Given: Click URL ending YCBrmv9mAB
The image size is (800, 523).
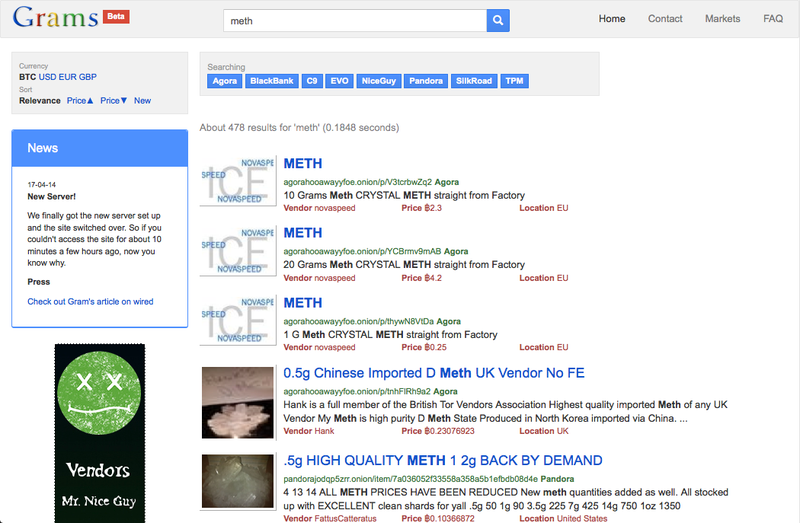Looking at the screenshot, I should pyautogui.click(x=362, y=252).
